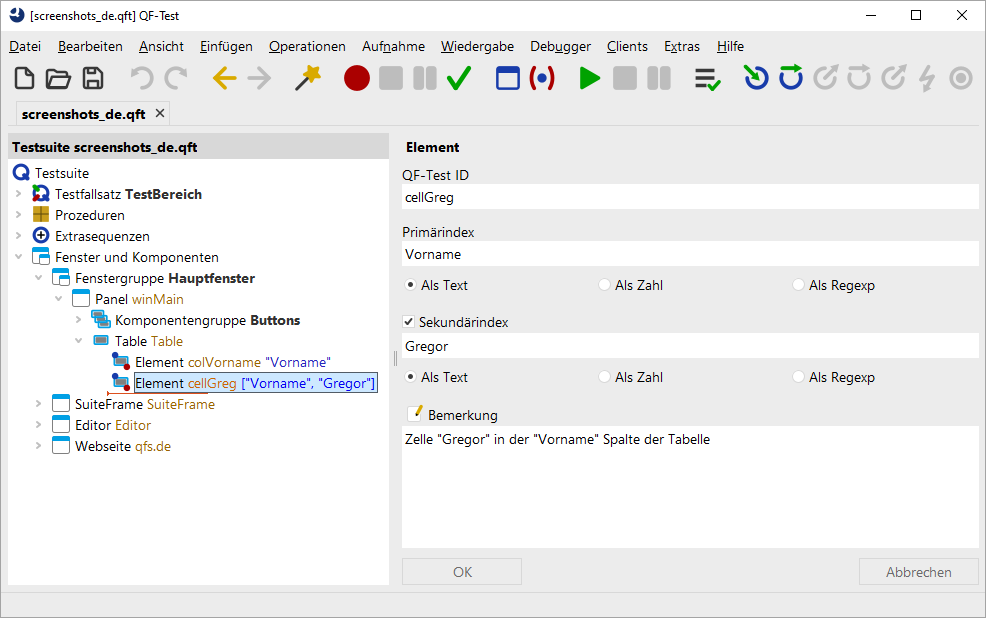The image size is (986, 618).
Task: Open a test suite with folder icon
Action: (x=58, y=79)
